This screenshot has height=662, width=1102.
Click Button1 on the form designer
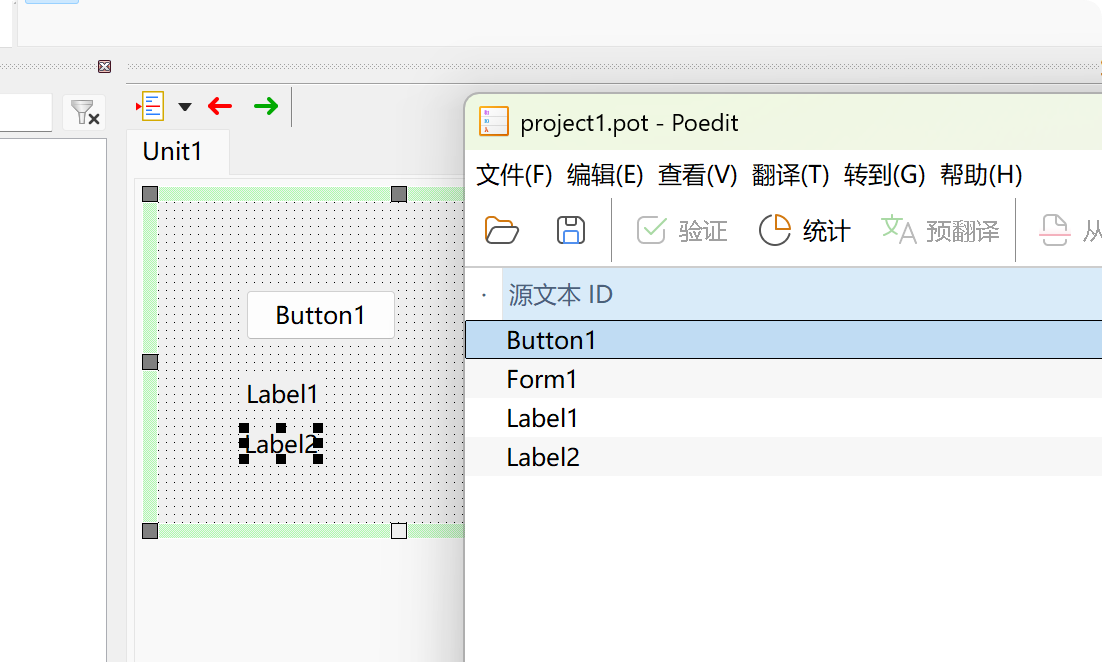[x=320, y=315]
